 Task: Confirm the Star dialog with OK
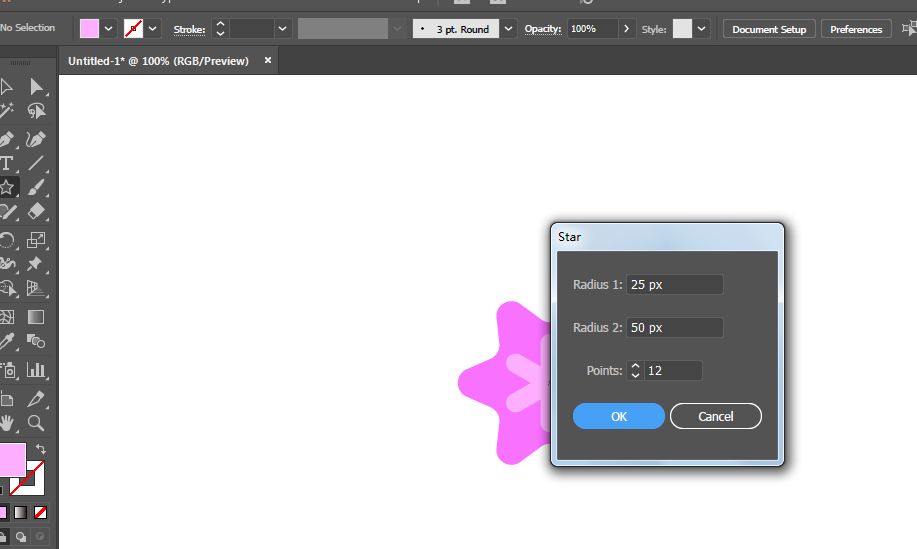click(x=619, y=416)
